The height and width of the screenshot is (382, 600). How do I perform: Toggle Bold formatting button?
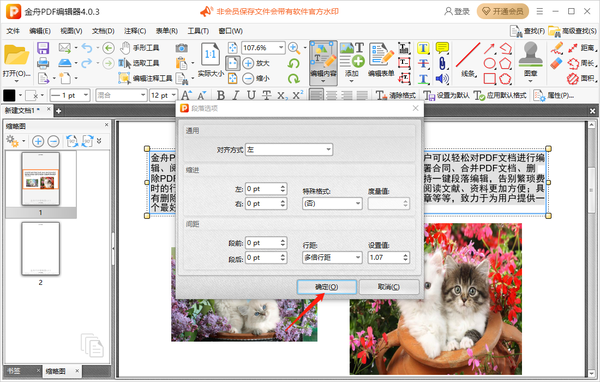click(x=221, y=95)
